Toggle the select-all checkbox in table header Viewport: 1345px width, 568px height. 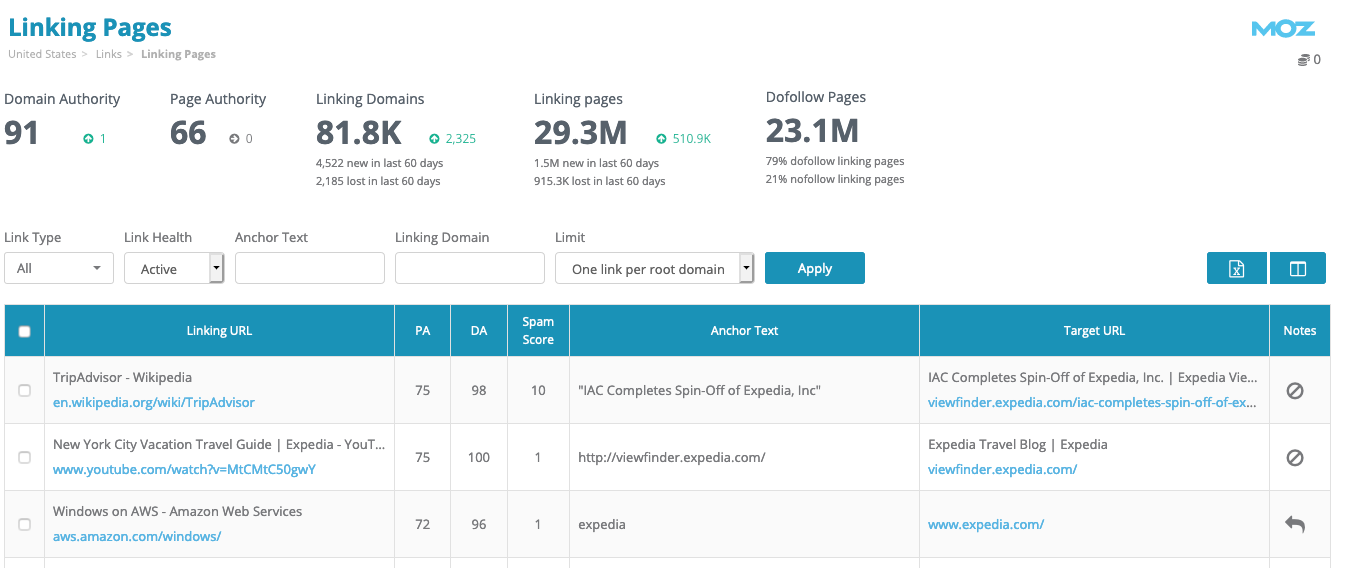[25, 331]
